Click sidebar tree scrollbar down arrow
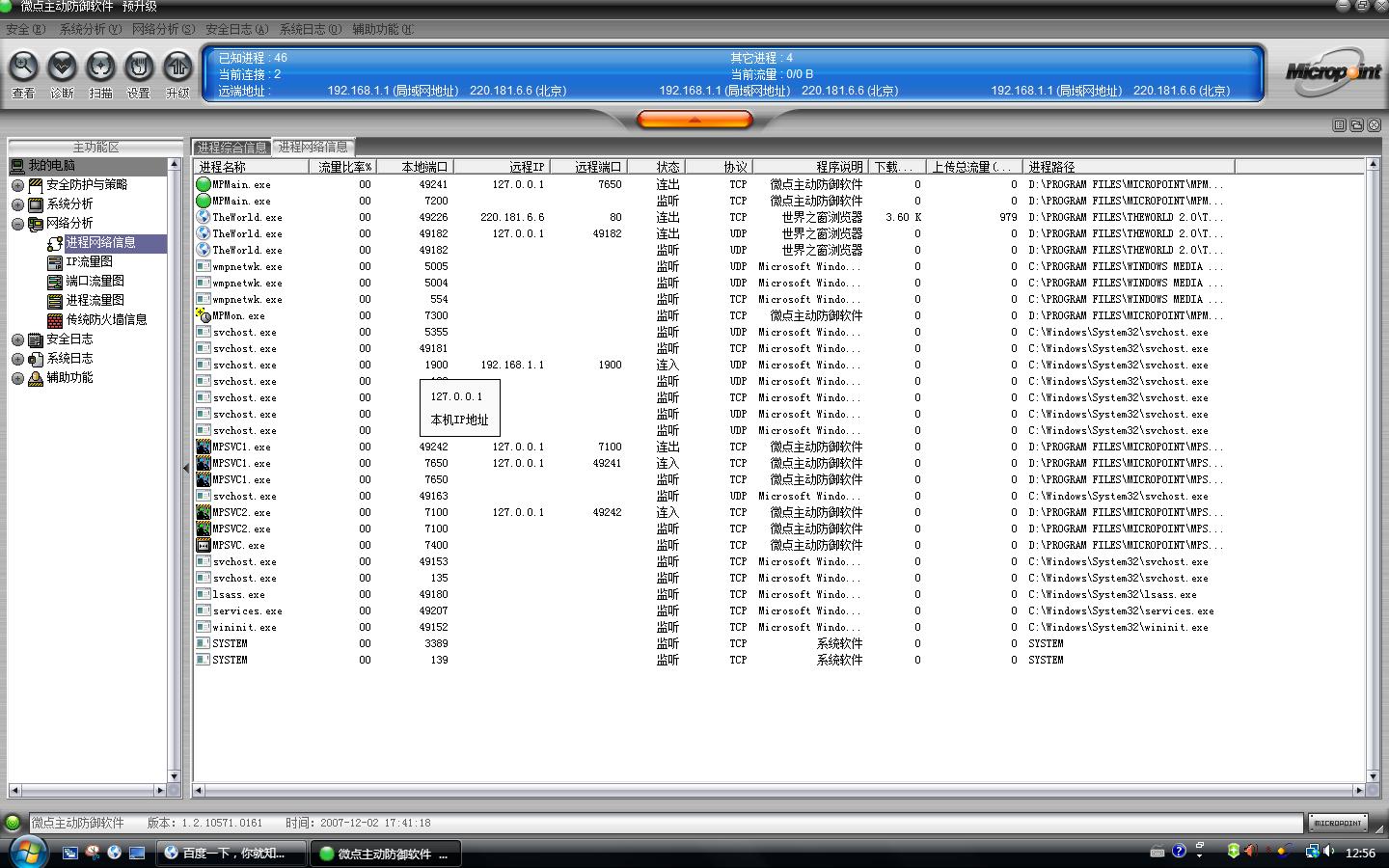The width and height of the screenshot is (1389, 868). (x=174, y=776)
